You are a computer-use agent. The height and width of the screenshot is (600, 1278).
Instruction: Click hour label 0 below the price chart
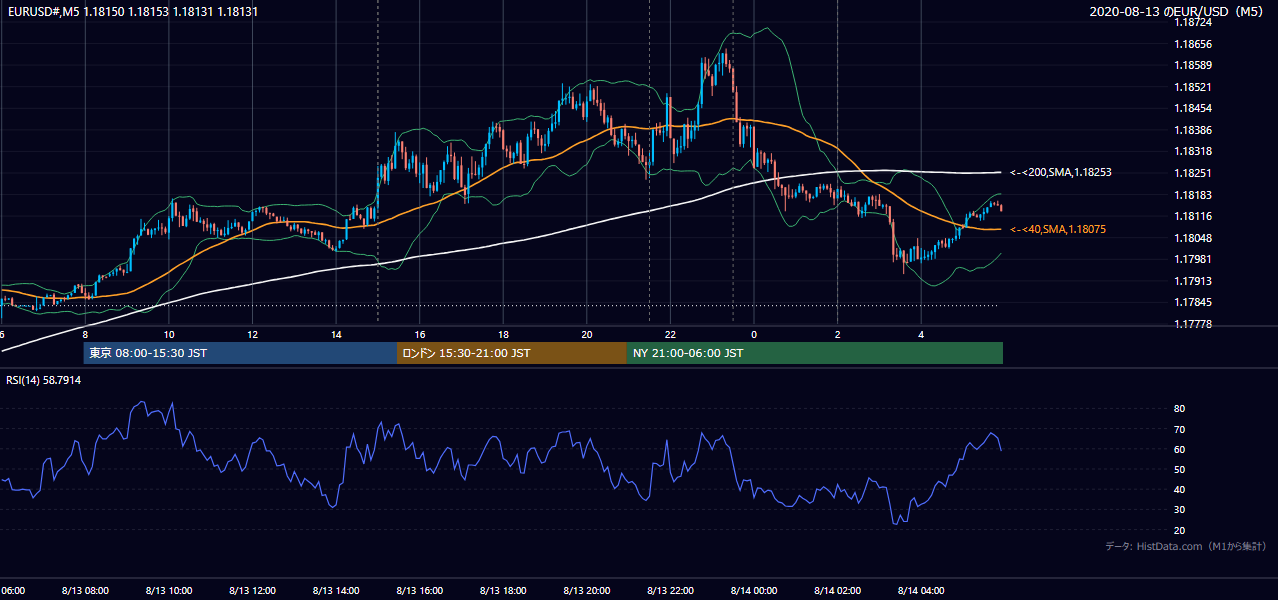pyautogui.click(x=754, y=334)
